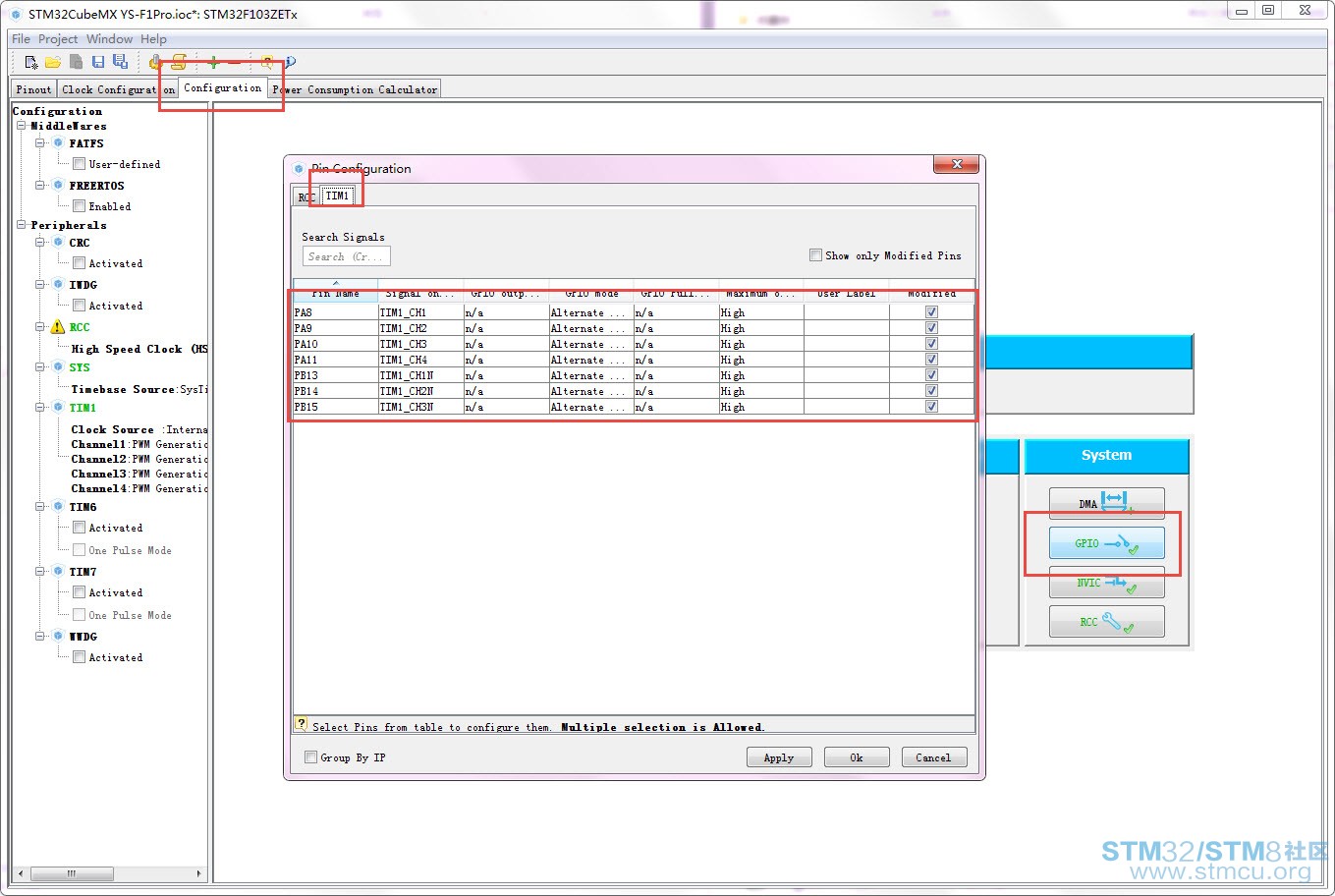
Task: Click the IWDG peripheral node icon
Action: (x=58, y=285)
